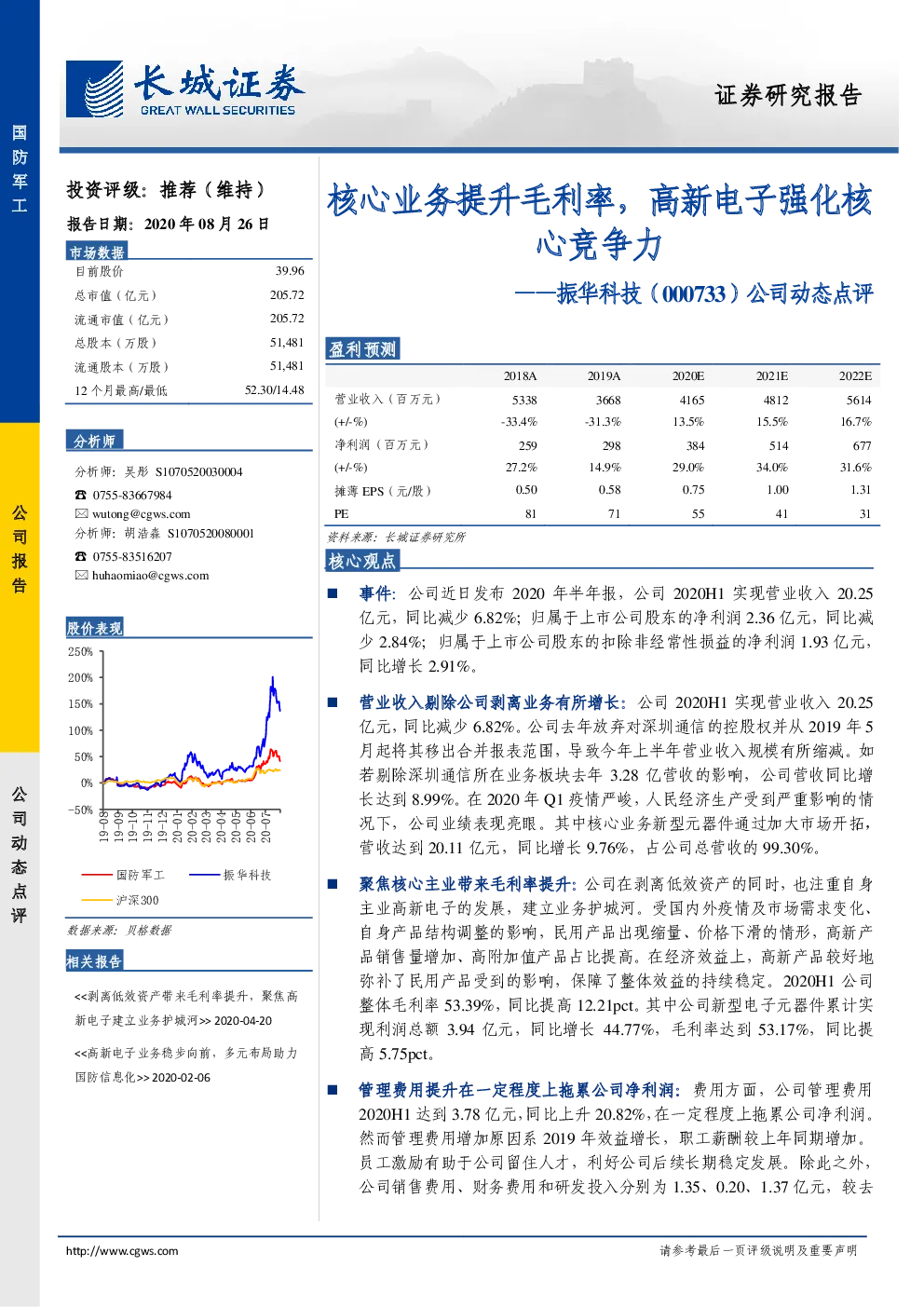Click 2020E revenue value 4165
This screenshot has height=1307, width=924.
pos(692,400)
